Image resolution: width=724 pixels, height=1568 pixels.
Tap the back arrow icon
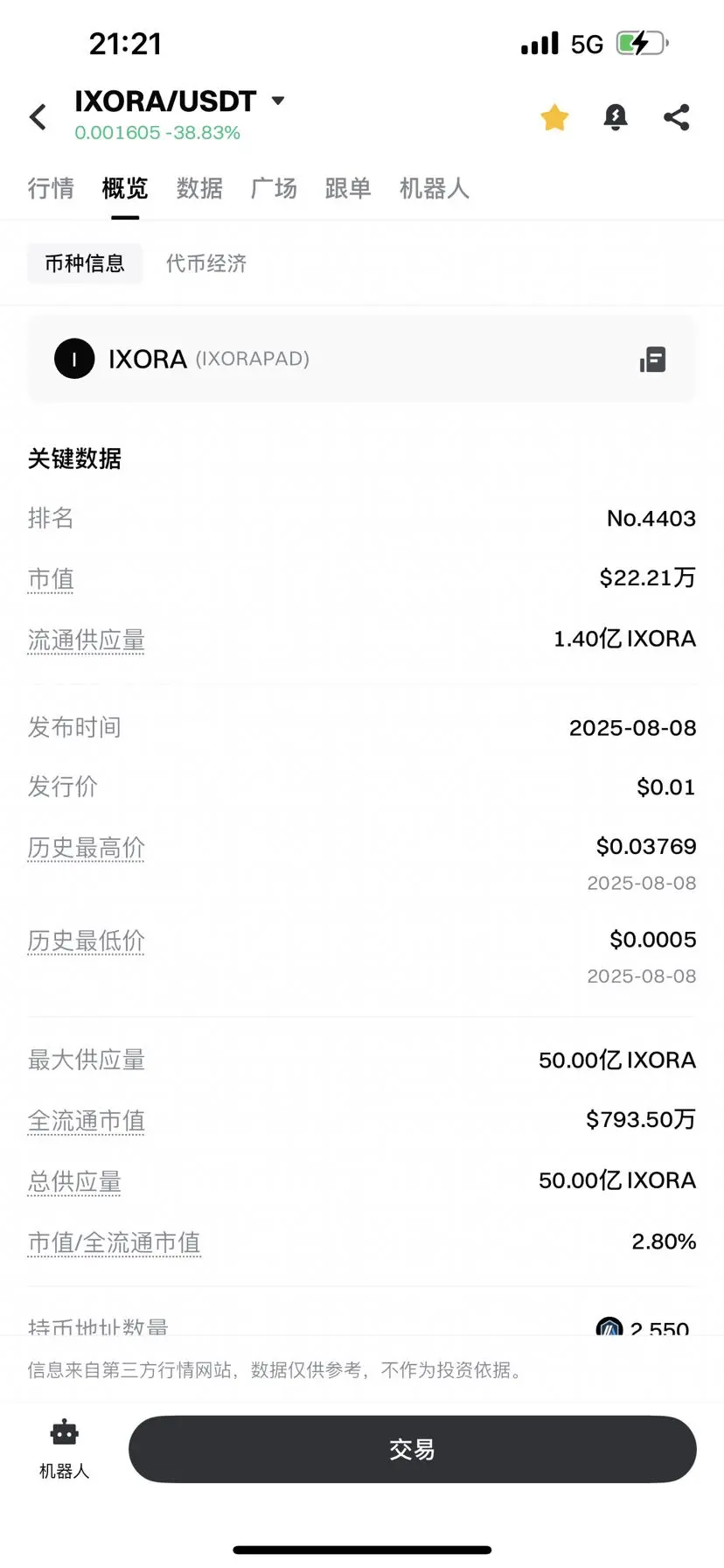38,117
